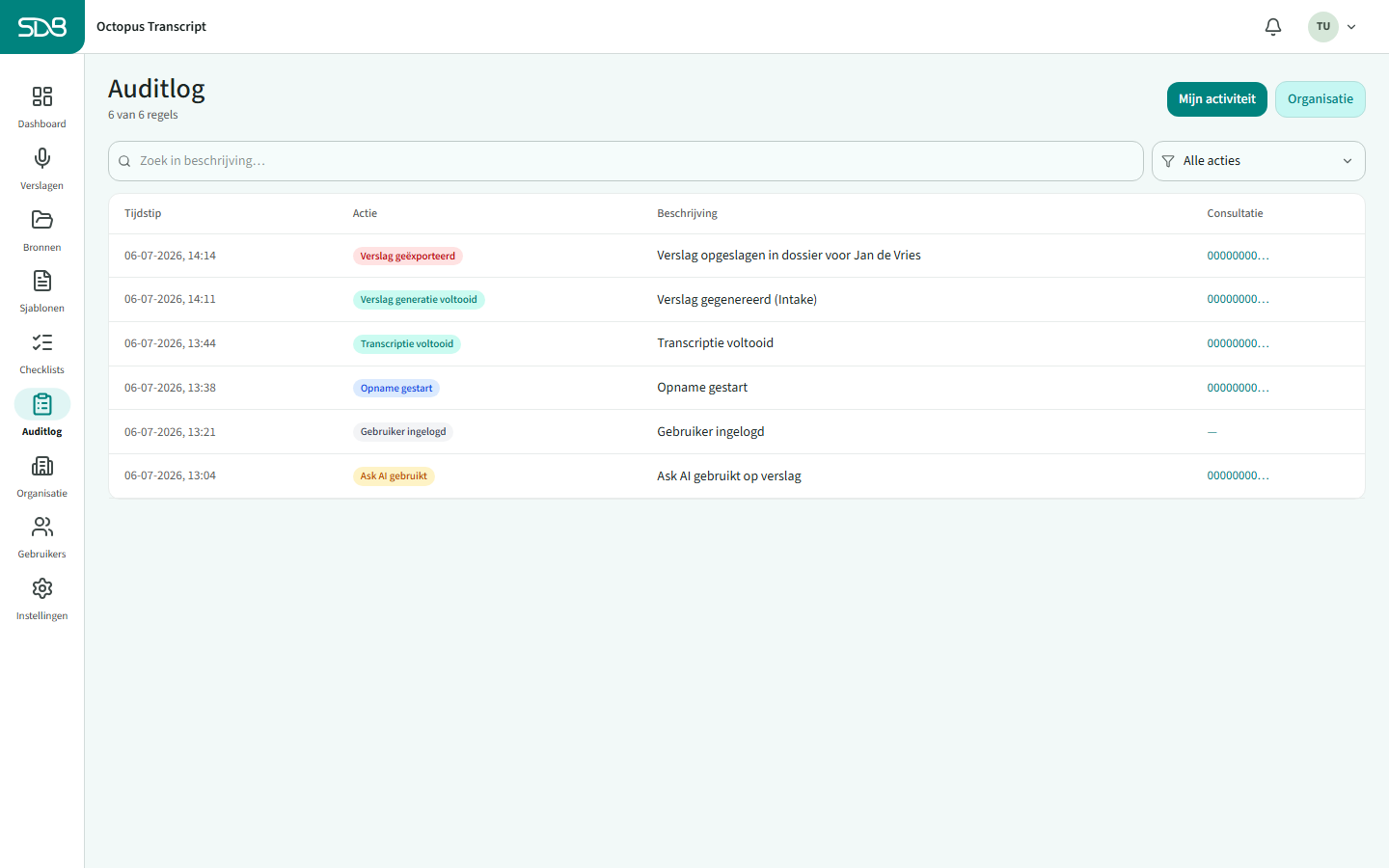Click the Actie column header

[x=365, y=213]
